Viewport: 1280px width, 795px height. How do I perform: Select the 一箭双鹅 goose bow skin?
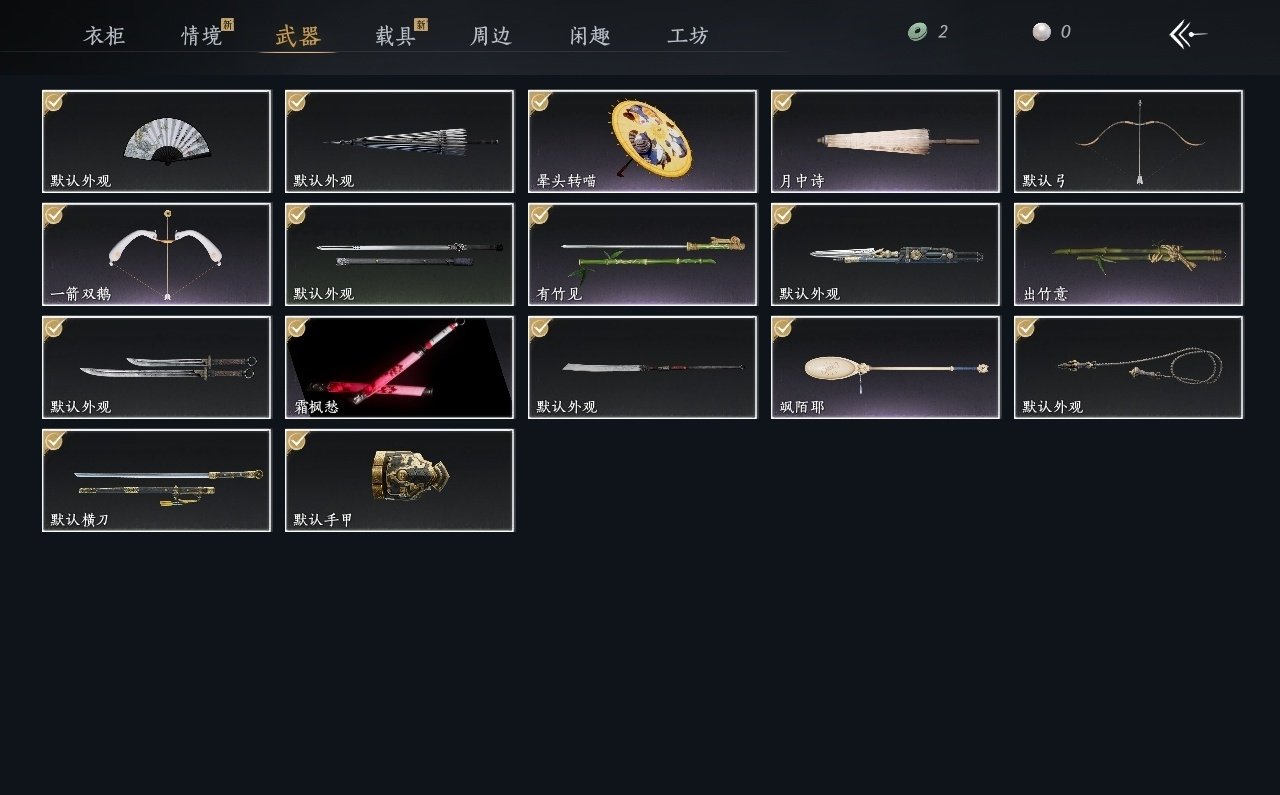[156, 254]
